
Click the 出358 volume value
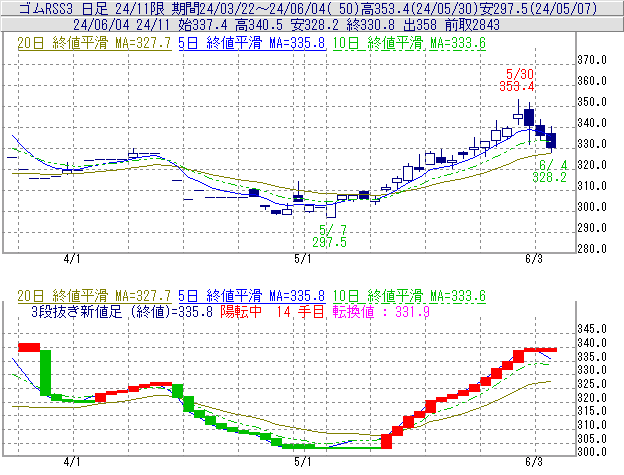[x=420, y=25]
